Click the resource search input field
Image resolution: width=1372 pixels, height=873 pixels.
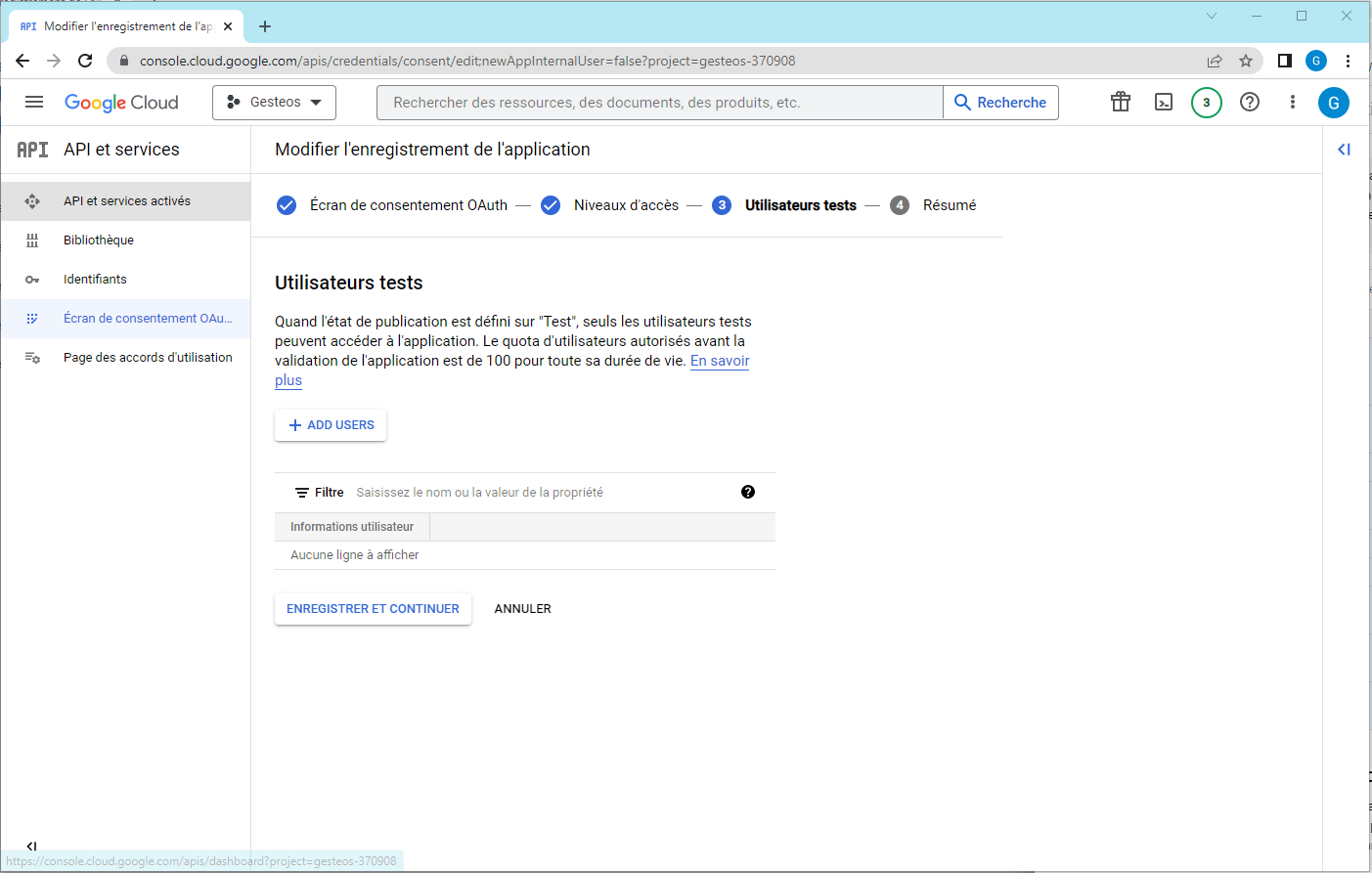click(660, 103)
